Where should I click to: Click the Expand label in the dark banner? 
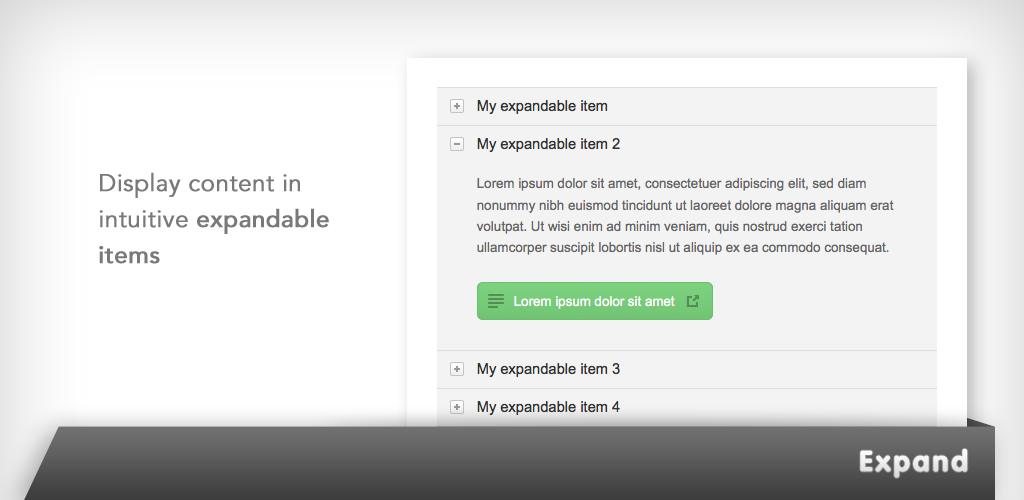913,462
